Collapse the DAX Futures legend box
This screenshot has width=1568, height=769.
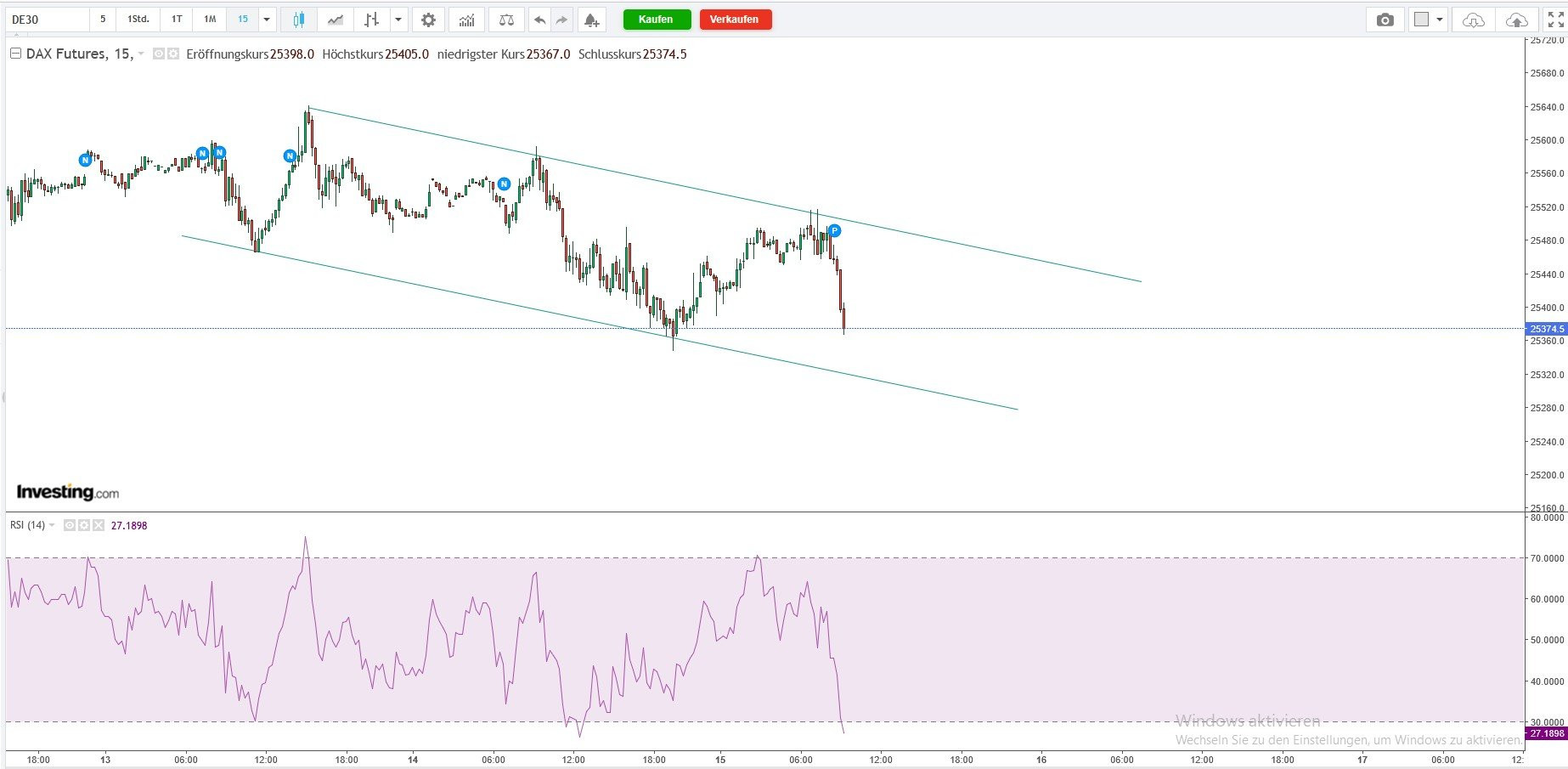15,54
